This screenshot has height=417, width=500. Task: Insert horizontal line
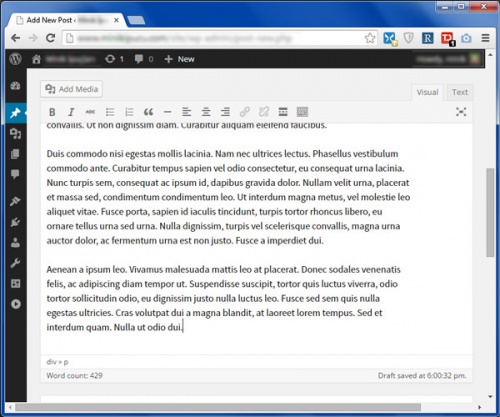[167, 112]
